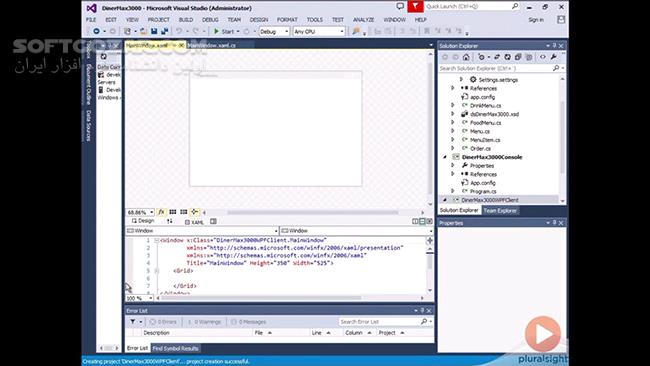Click horizontal split view icon
This screenshot has width=650, height=366.
pos(422,221)
